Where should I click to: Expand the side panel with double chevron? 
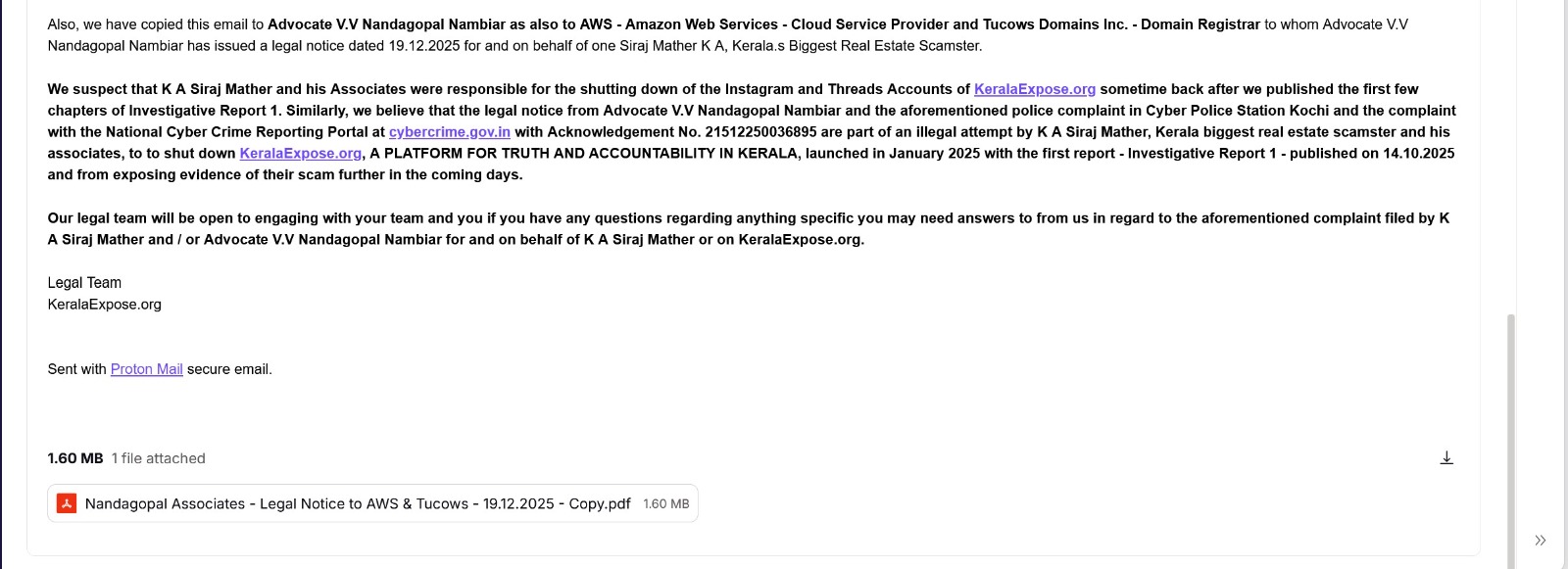1540,541
